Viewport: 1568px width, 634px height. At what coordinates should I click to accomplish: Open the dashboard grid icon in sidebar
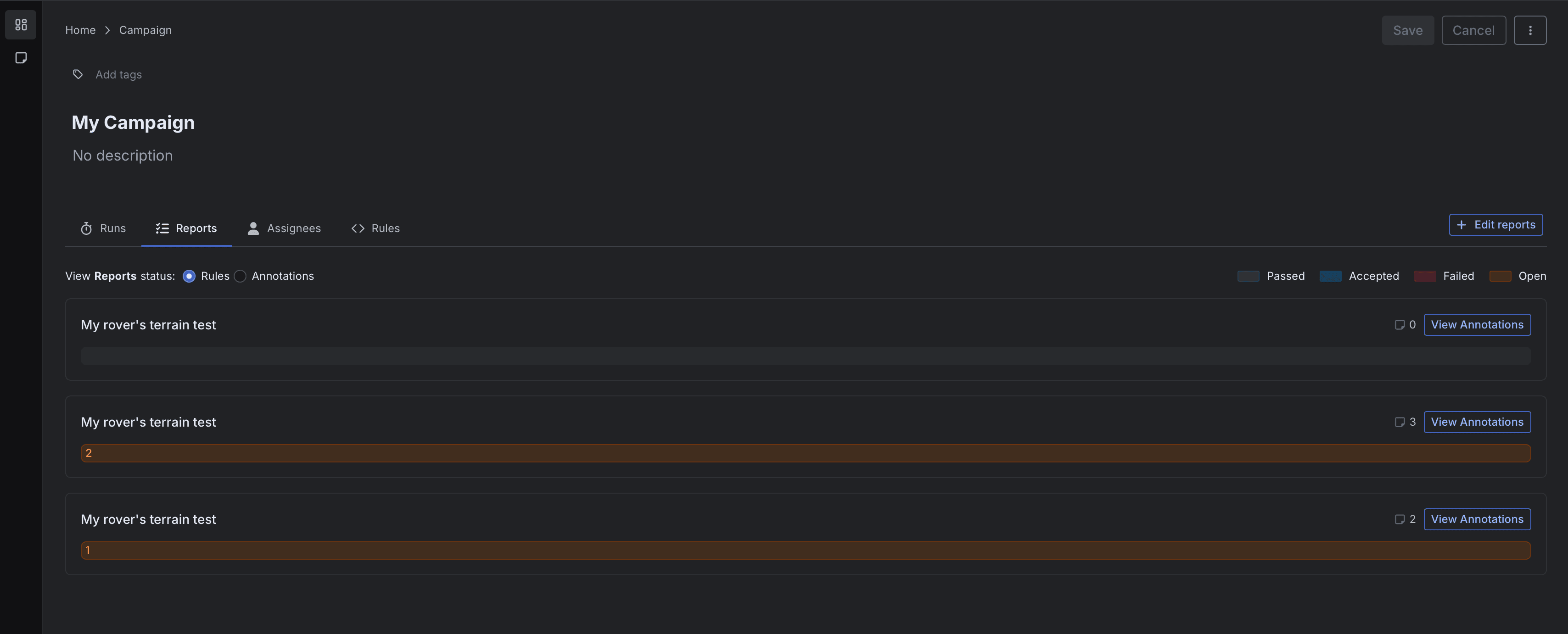coord(21,25)
